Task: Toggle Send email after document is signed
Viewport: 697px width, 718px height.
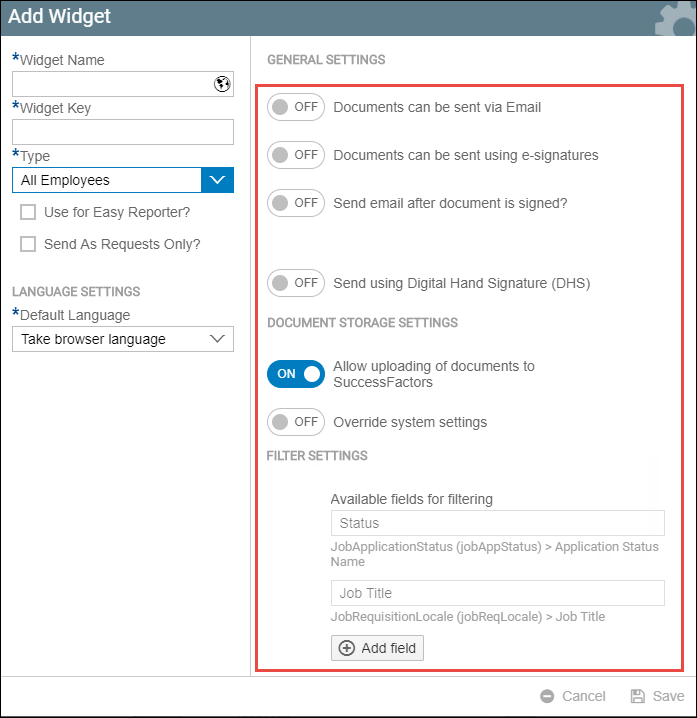Action: [x=296, y=203]
